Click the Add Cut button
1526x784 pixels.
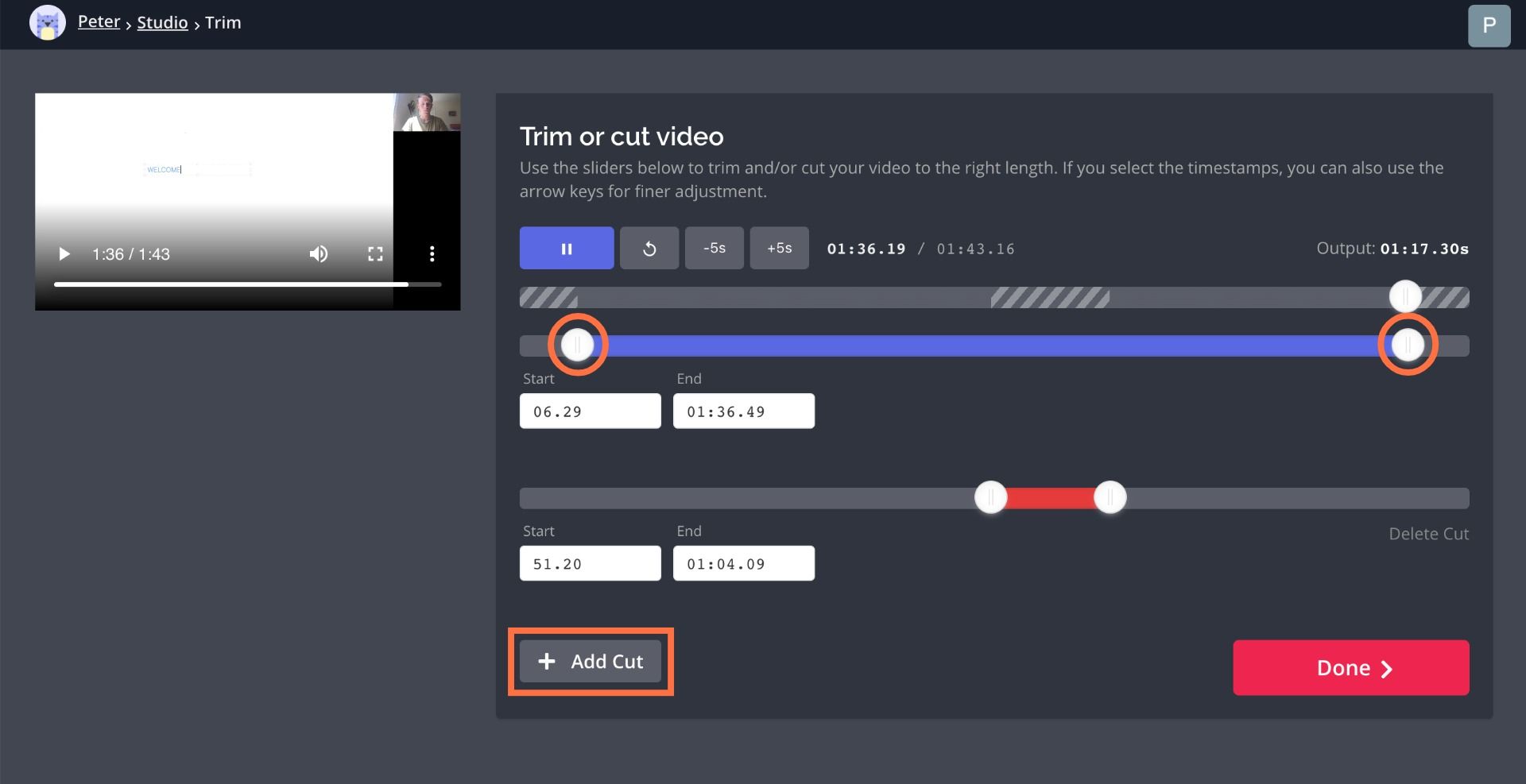point(591,662)
